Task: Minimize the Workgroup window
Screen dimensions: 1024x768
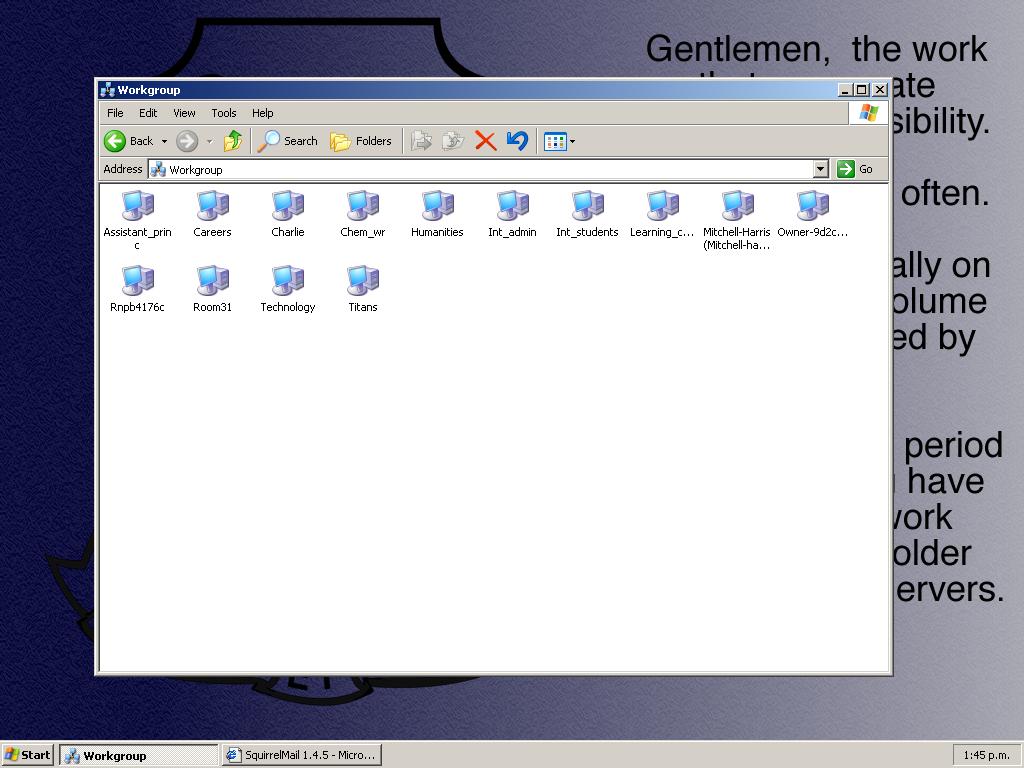Action: click(845, 90)
